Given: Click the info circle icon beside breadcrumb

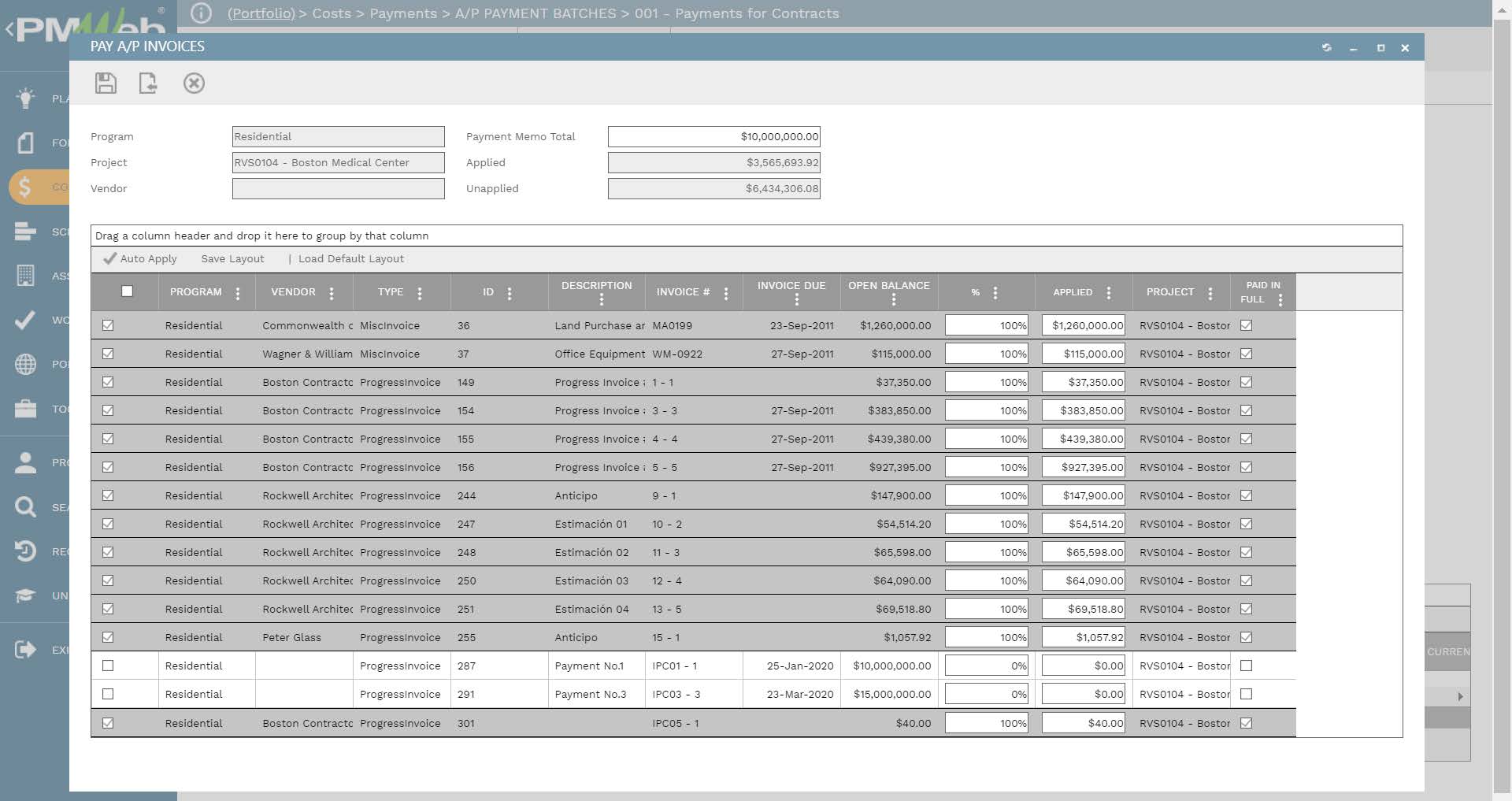Looking at the screenshot, I should [x=202, y=13].
